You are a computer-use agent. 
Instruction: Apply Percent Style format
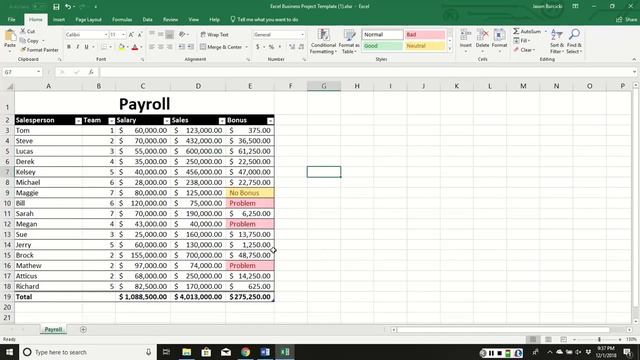[x=271, y=47]
